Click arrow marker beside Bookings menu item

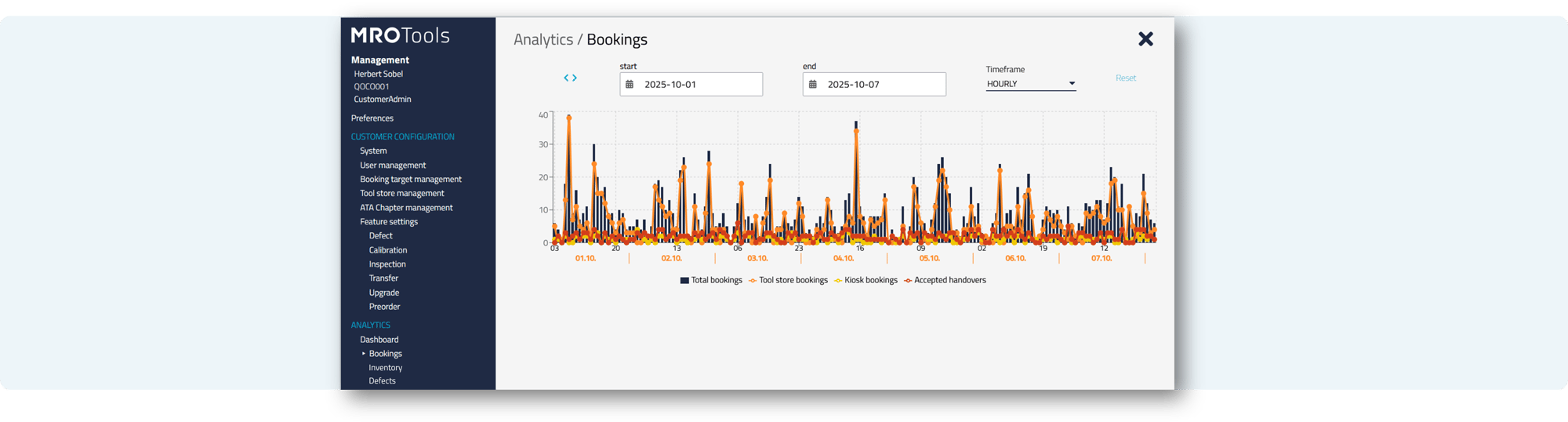pyautogui.click(x=364, y=354)
